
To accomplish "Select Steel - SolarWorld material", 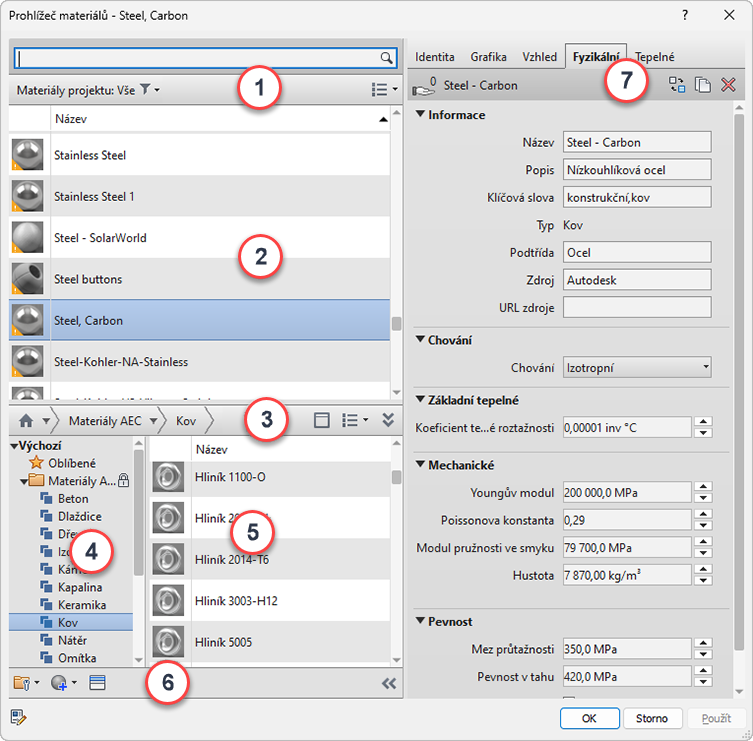I will tap(199, 237).
